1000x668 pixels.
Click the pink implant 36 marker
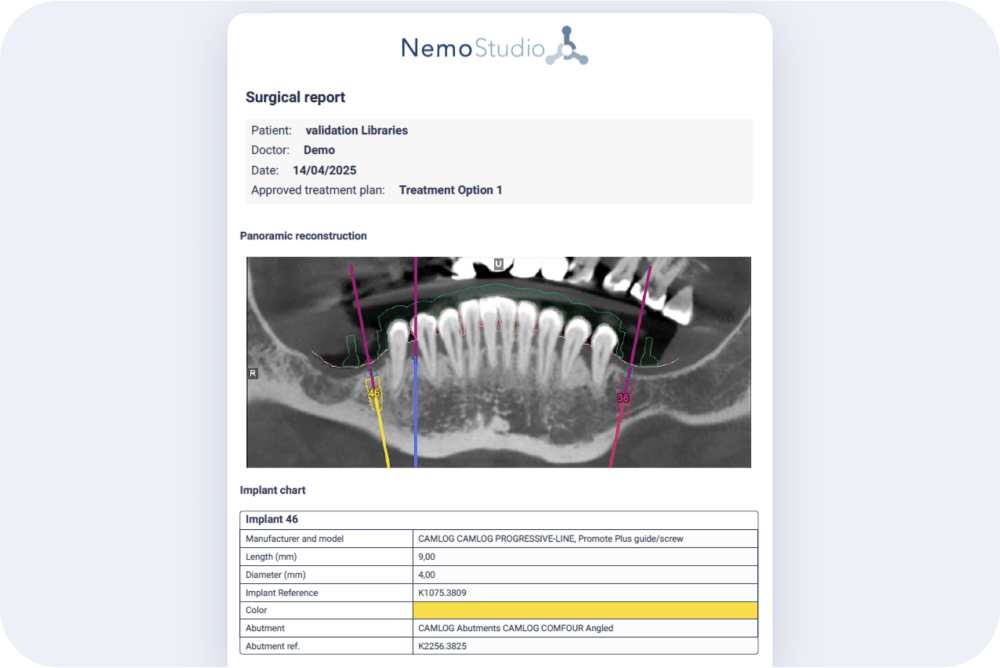point(623,397)
